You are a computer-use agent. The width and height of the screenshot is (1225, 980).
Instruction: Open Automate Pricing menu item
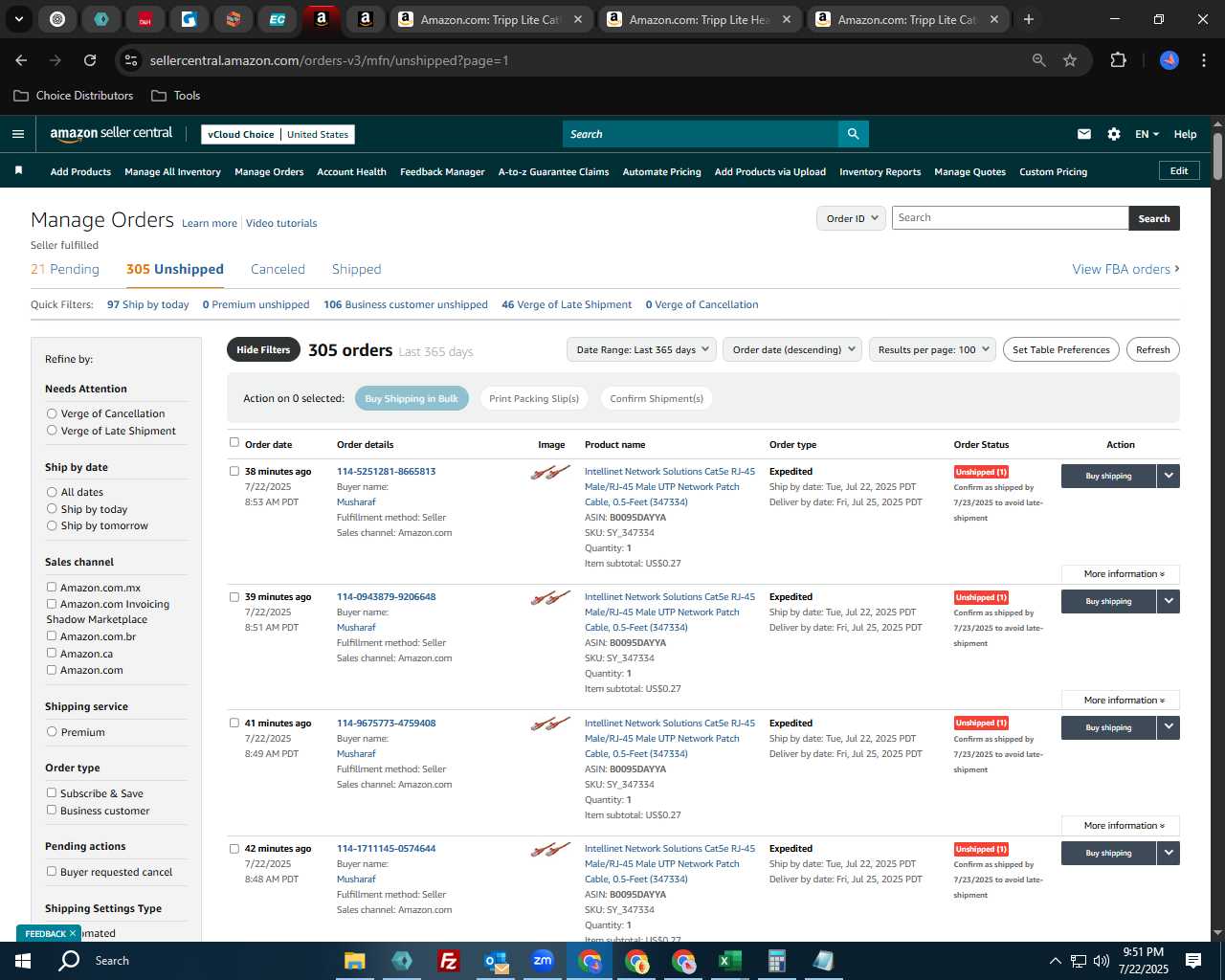point(661,172)
